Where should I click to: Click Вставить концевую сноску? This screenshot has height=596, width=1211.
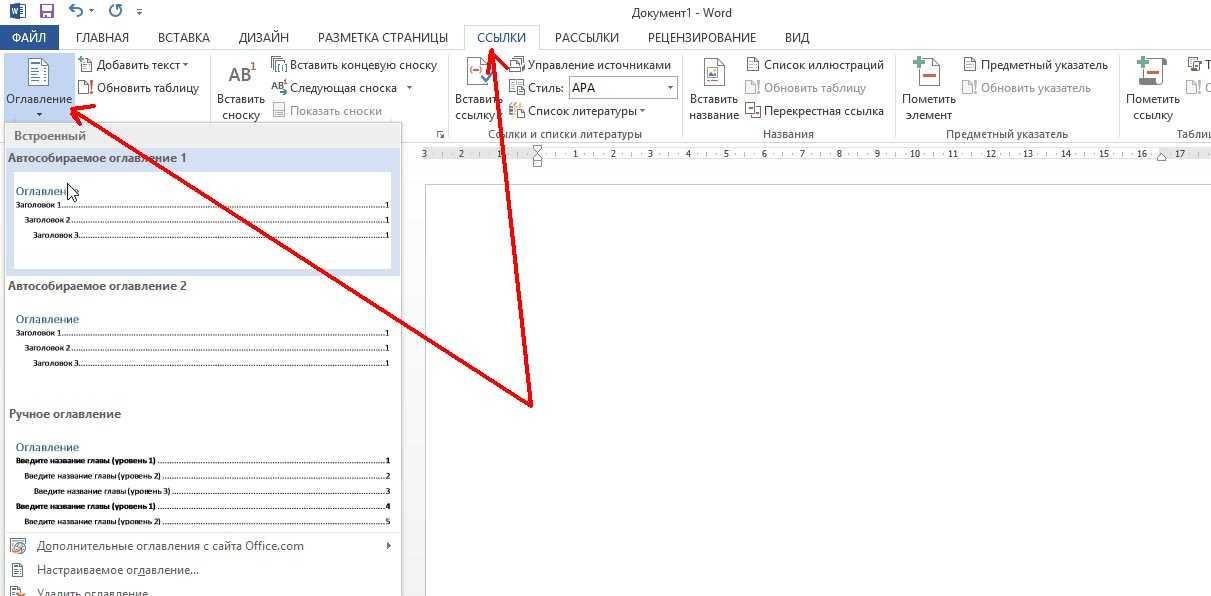(354, 65)
